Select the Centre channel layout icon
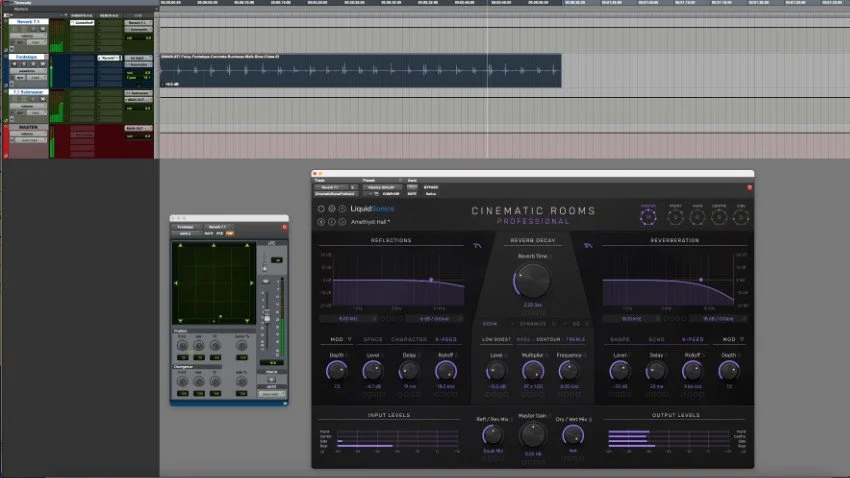Image resolution: width=850 pixels, height=478 pixels. pos(719,217)
